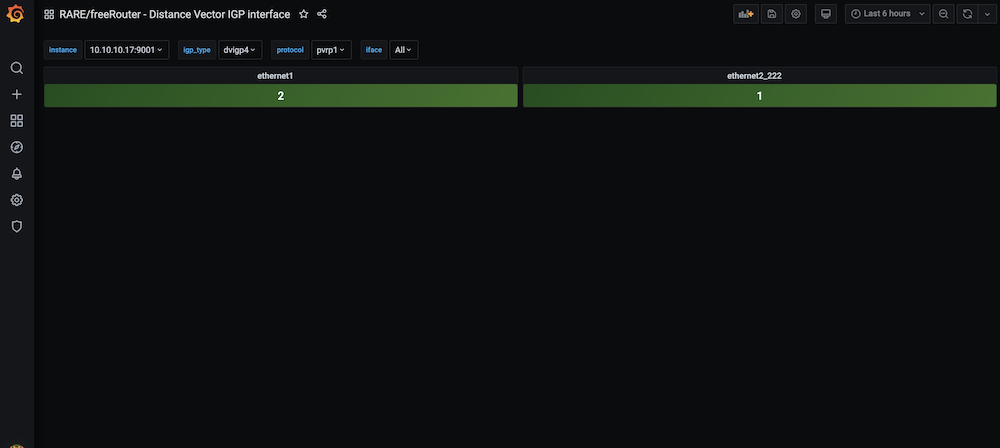Viewport: 1000px width, 448px height.
Task: Open the iface All dropdown
Action: pos(403,50)
